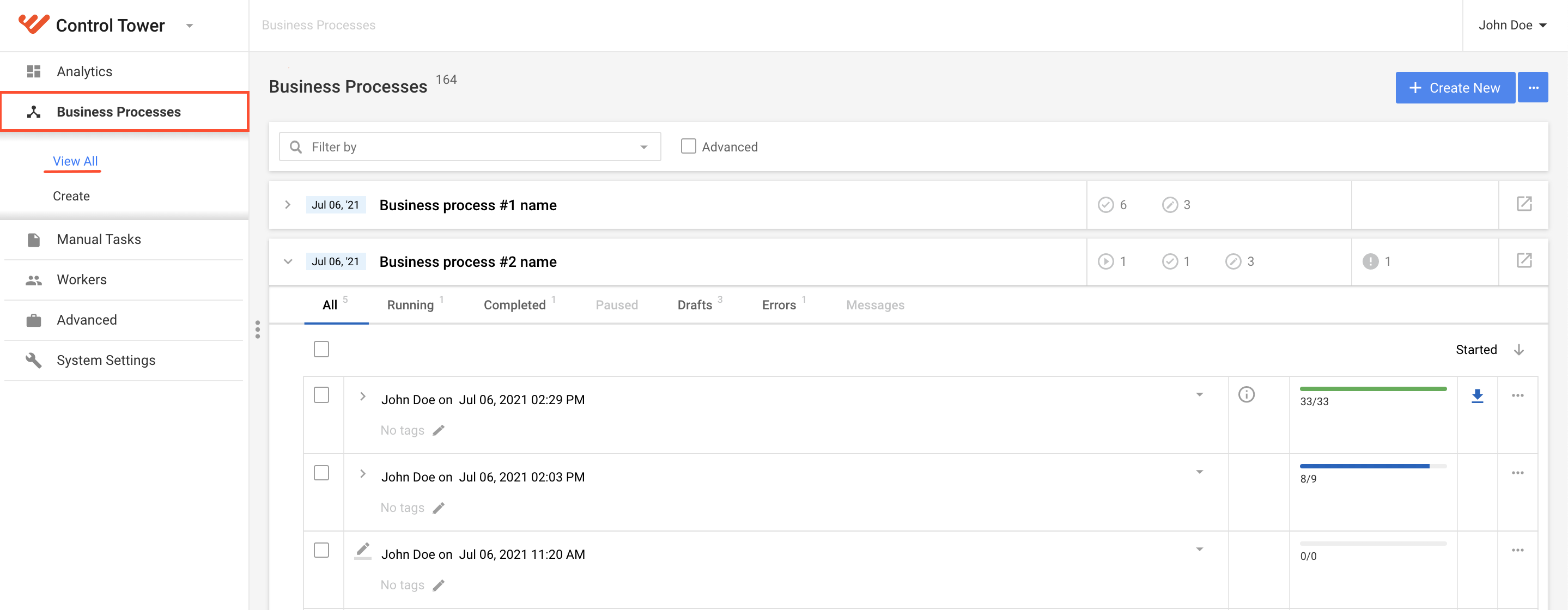Expand the 02:03 PM run details
The image size is (1568, 610).
coord(362,474)
